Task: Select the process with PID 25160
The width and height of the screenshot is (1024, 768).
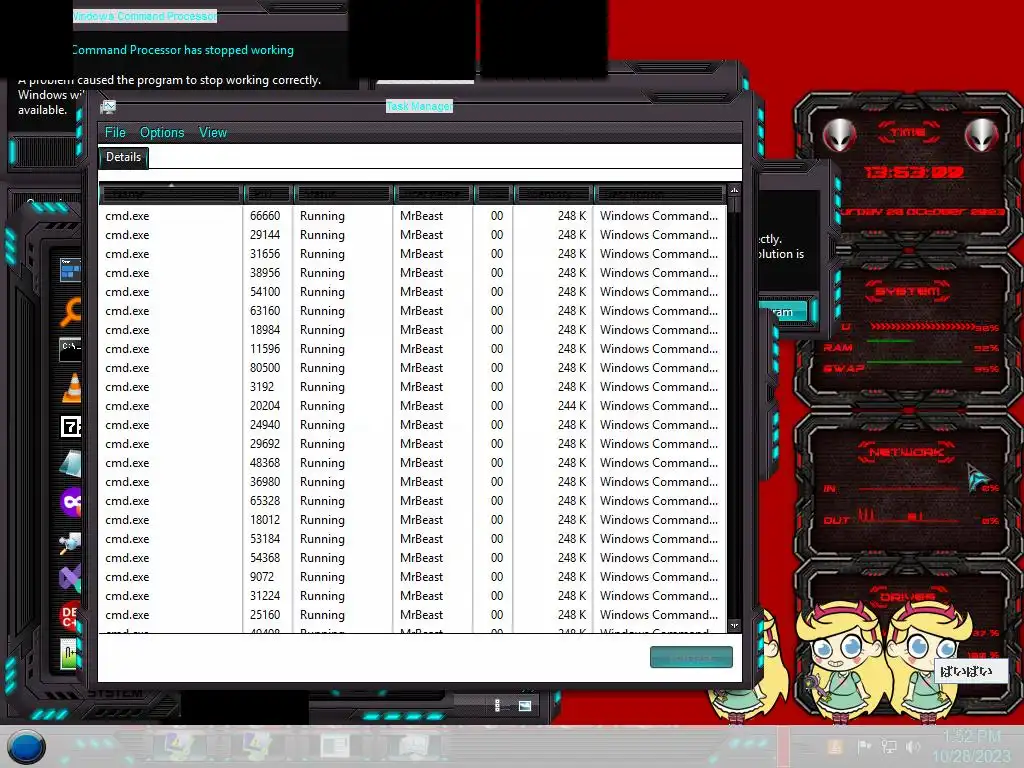Action: (x=413, y=615)
